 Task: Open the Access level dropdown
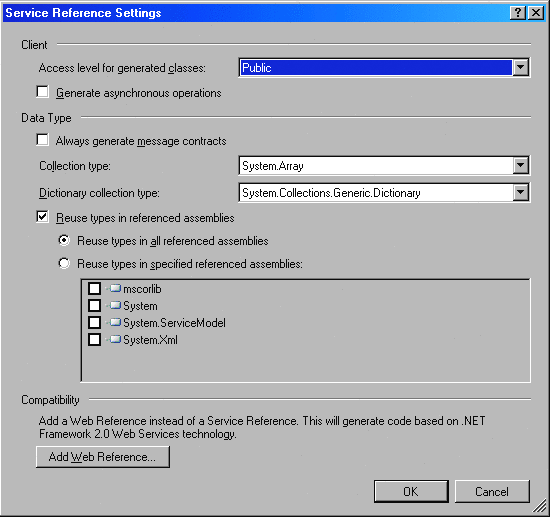[521, 67]
